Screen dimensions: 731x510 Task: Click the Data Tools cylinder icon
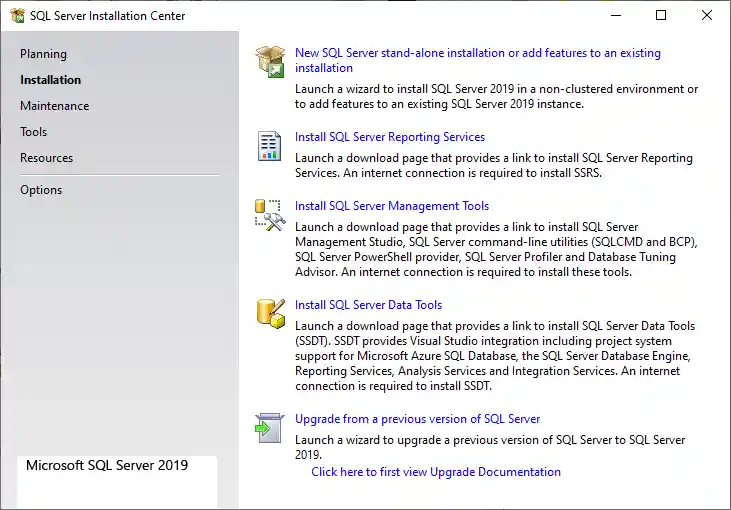pyautogui.click(x=270, y=314)
